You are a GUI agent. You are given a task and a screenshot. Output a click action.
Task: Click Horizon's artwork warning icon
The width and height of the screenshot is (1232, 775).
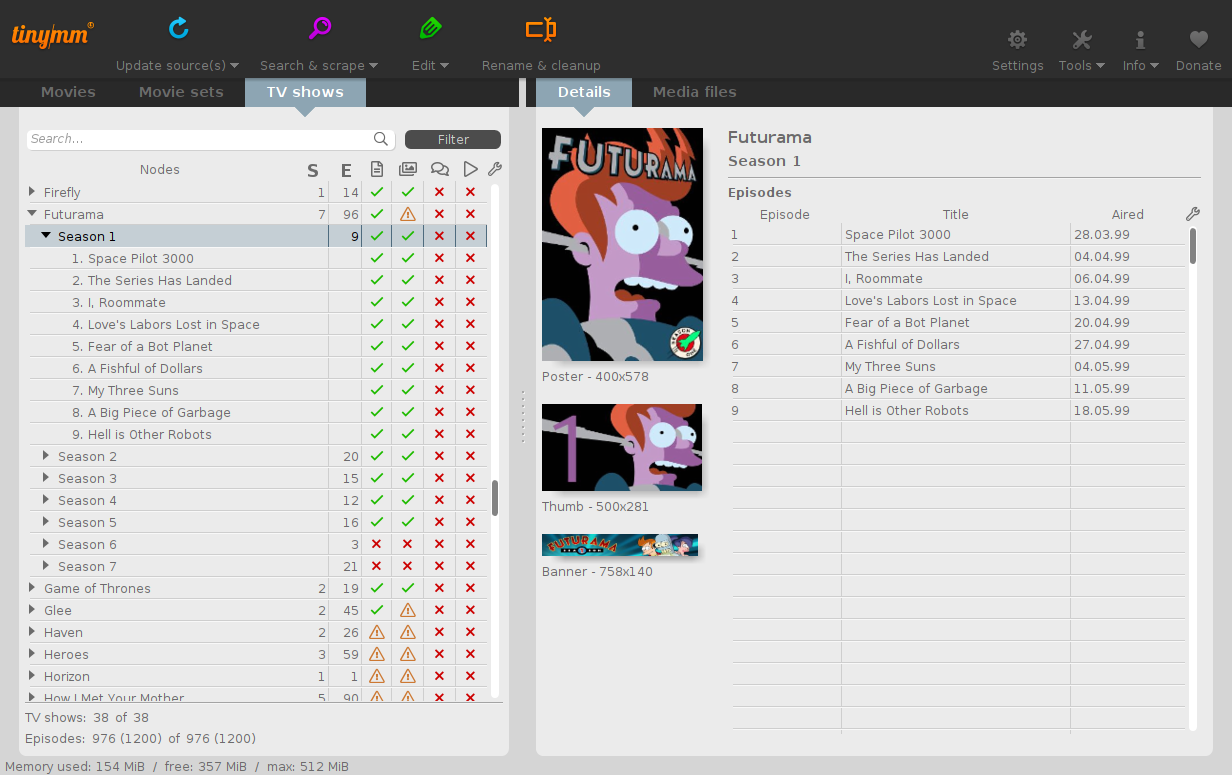coord(408,676)
